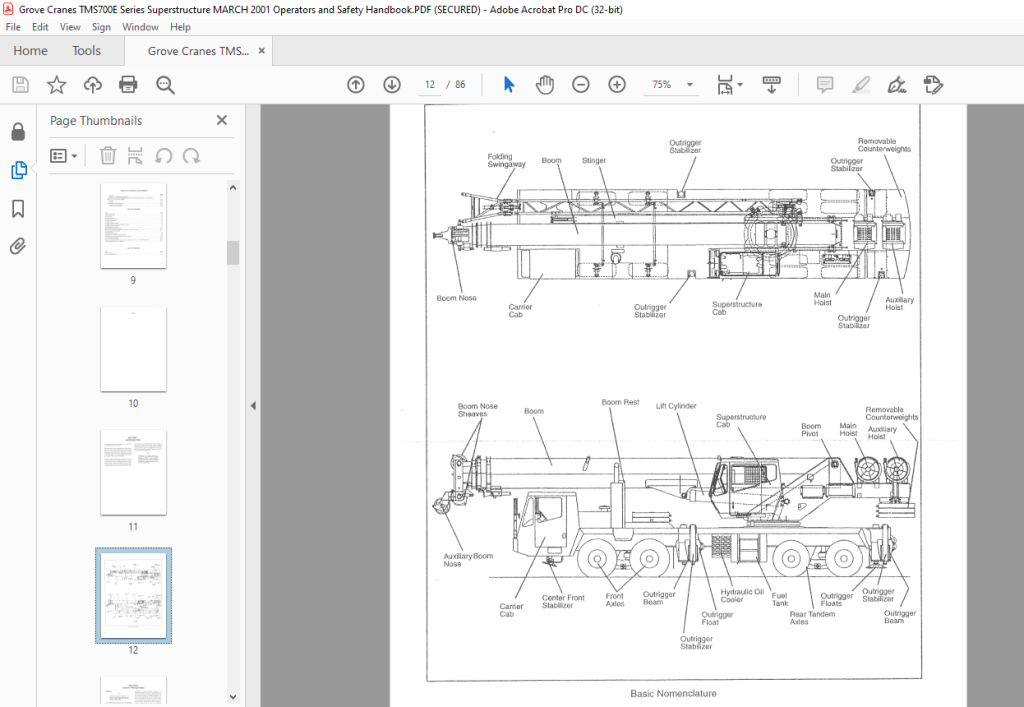
Task: Select the arrow selection tool
Action: pos(509,84)
